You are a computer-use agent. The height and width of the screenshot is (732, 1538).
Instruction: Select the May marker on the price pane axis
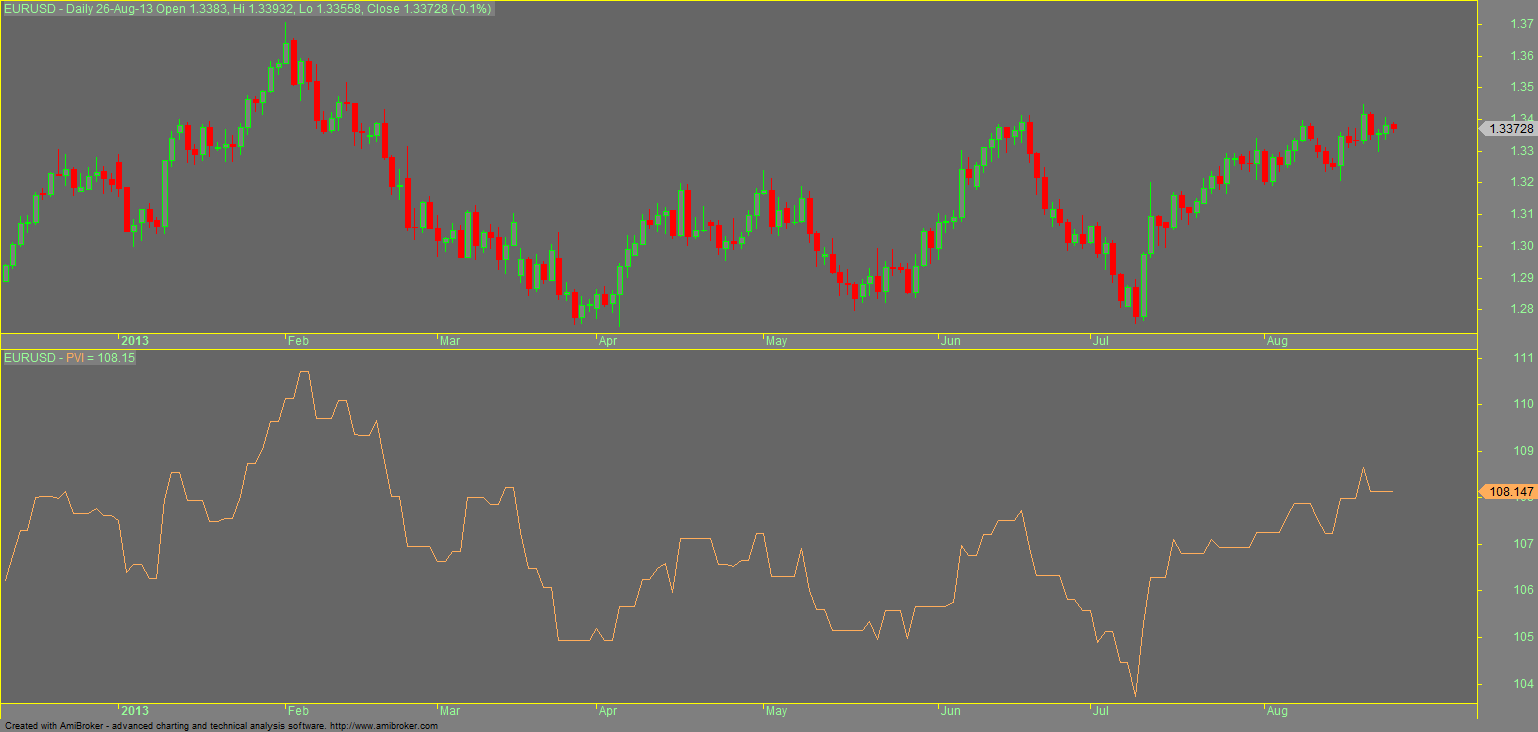(x=776, y=341)
